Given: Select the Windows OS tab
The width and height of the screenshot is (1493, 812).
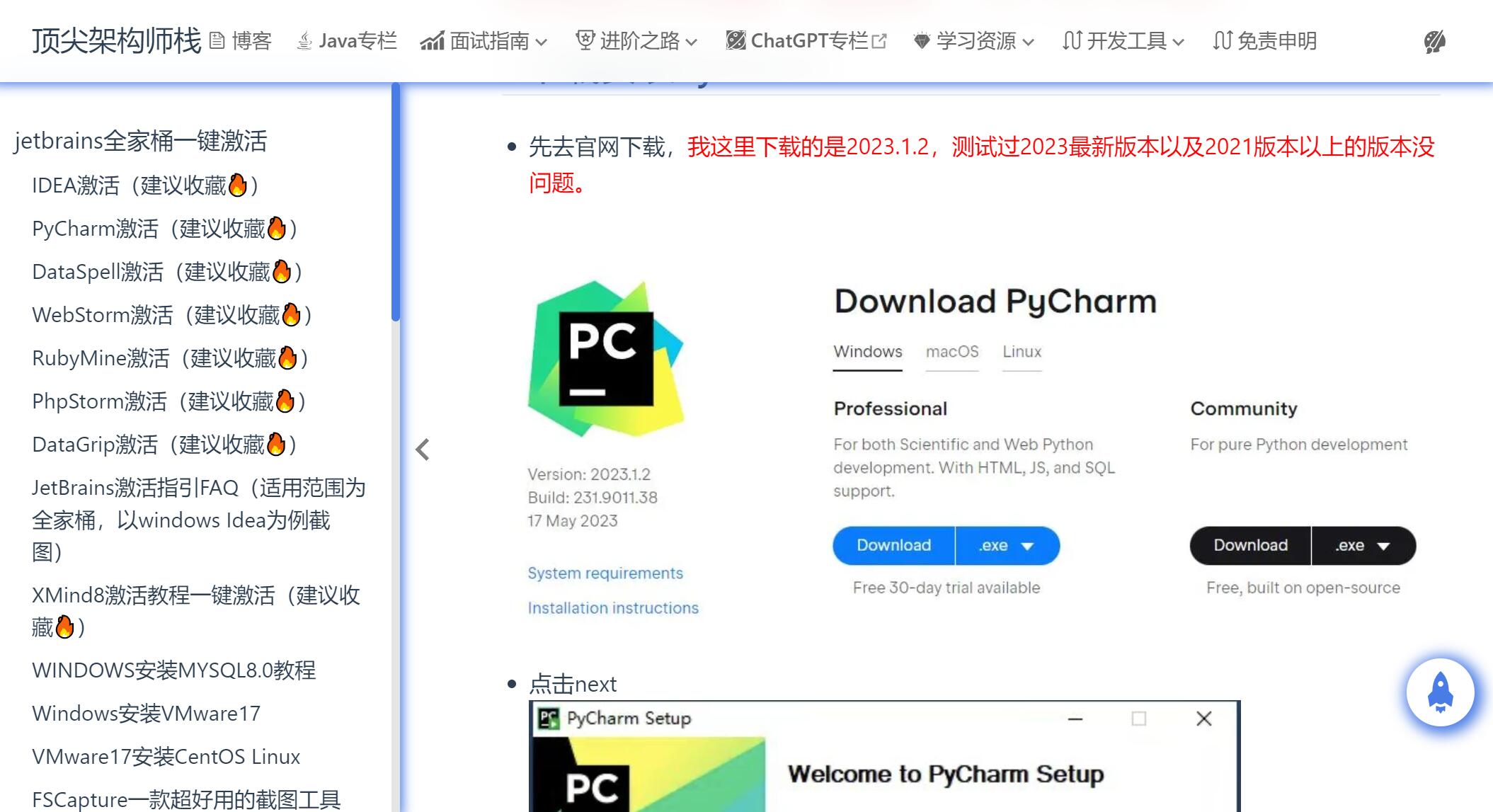Looking at the screenshot, I should [x=868, y=352].
